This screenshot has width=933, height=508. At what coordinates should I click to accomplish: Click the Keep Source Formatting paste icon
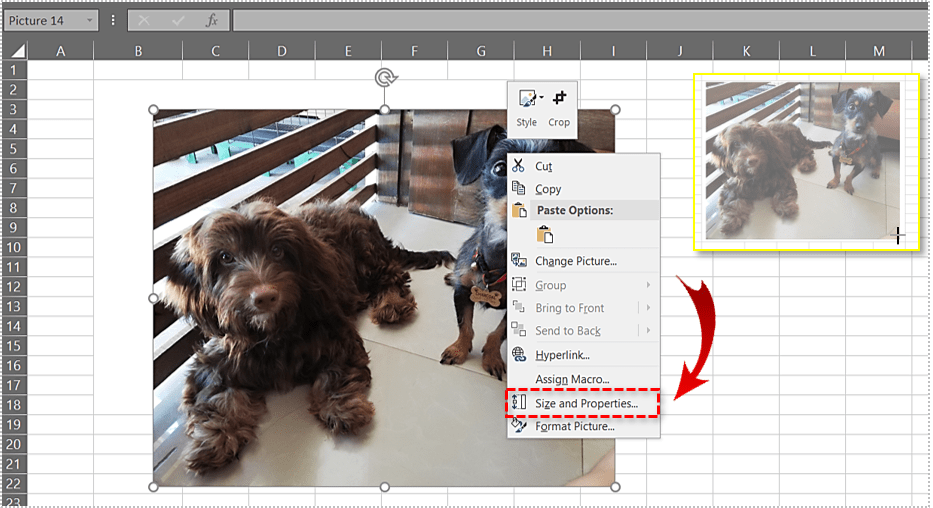click(545, 235)
